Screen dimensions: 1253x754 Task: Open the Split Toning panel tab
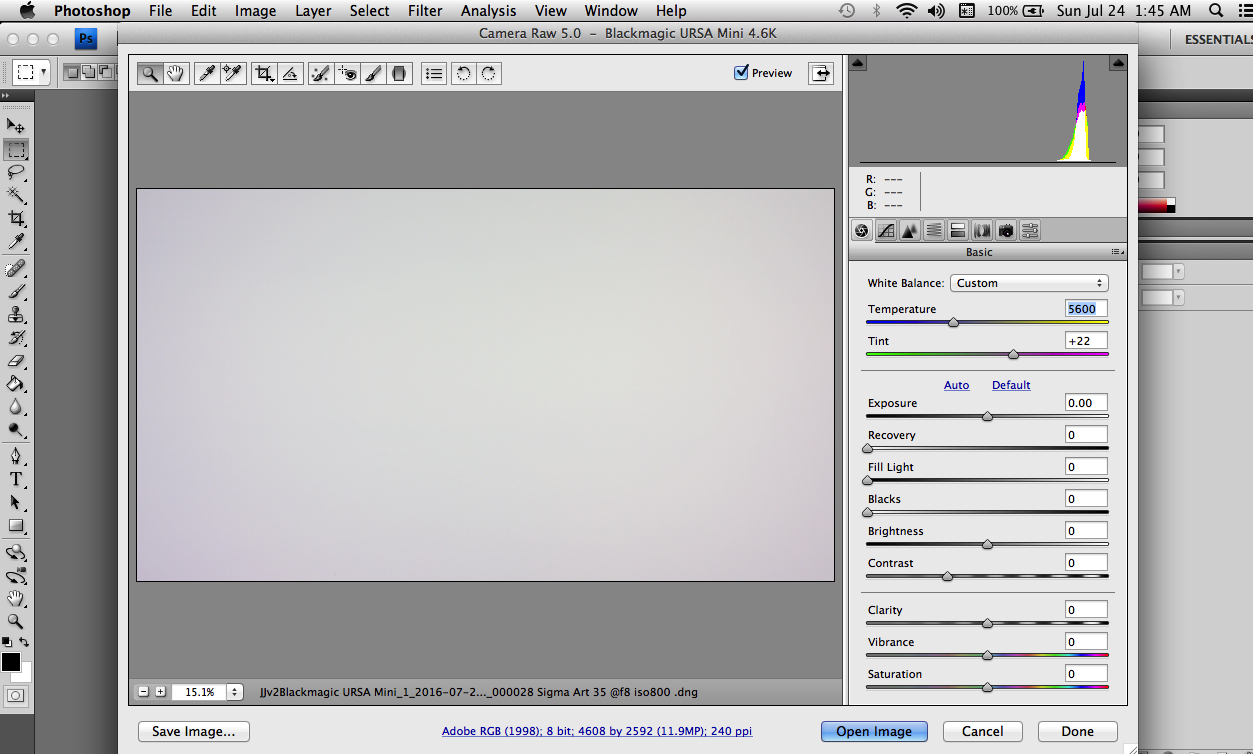pyautogui.click(x=957, y=231)
